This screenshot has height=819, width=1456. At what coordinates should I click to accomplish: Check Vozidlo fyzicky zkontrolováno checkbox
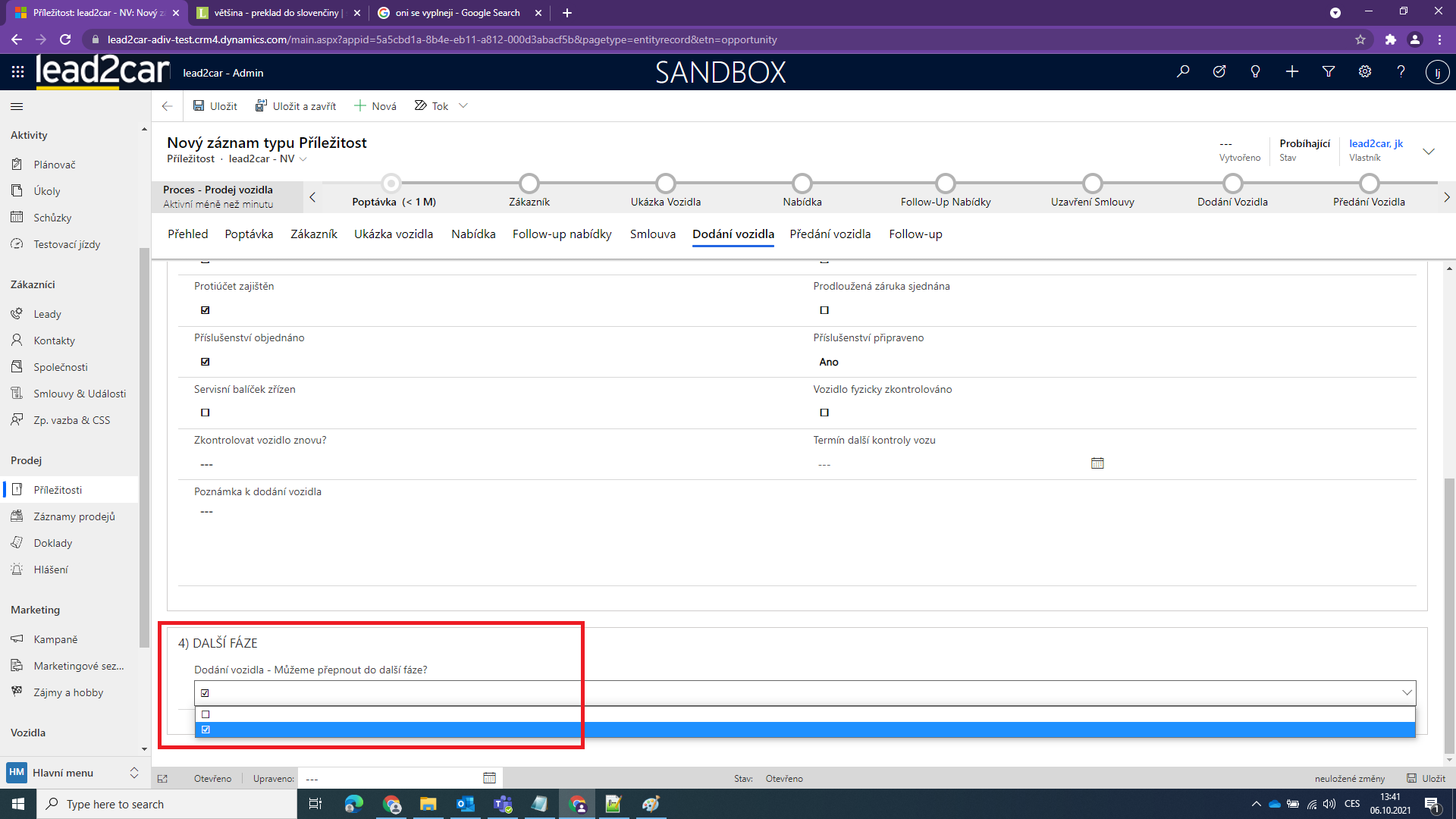[x=824, y=413]
